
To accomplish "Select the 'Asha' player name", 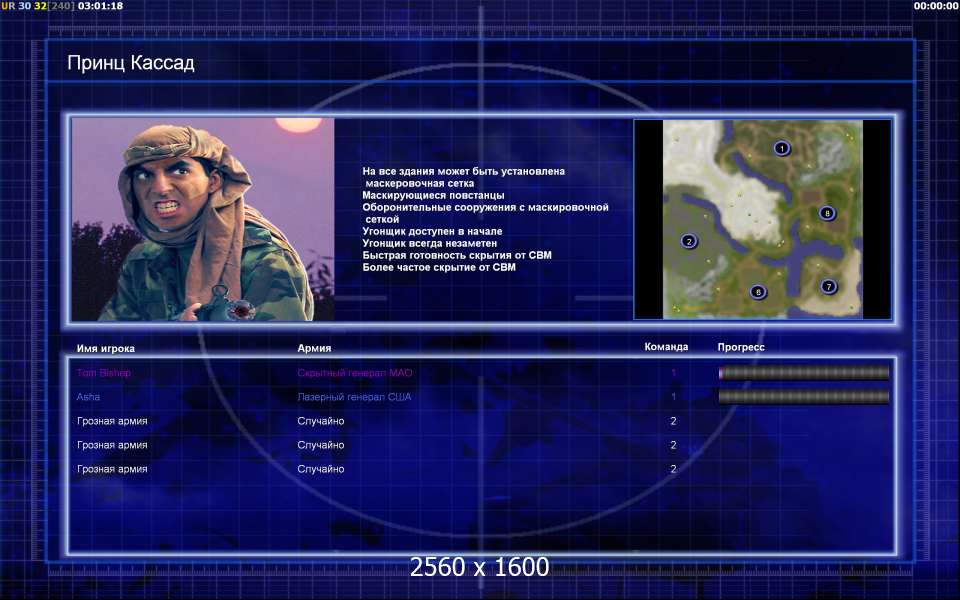I will [88, 397].
